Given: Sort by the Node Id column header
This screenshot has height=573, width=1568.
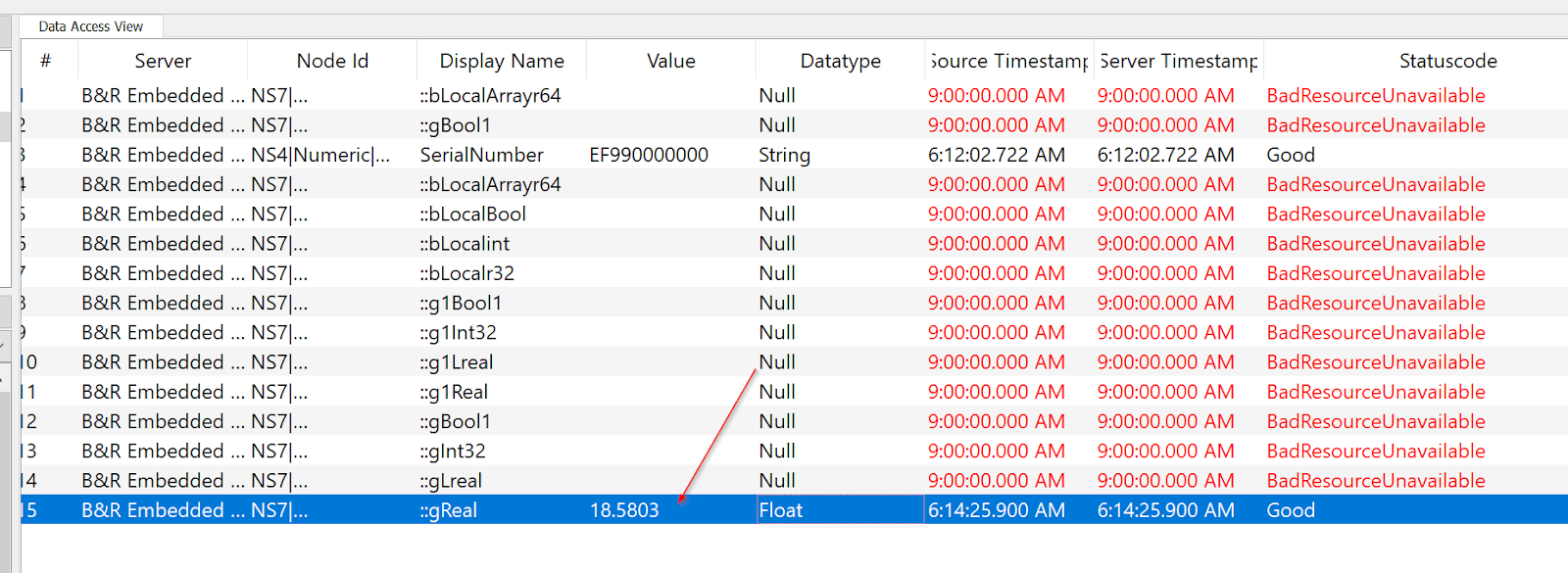Looking at the screenshot, I should point(332,61).
